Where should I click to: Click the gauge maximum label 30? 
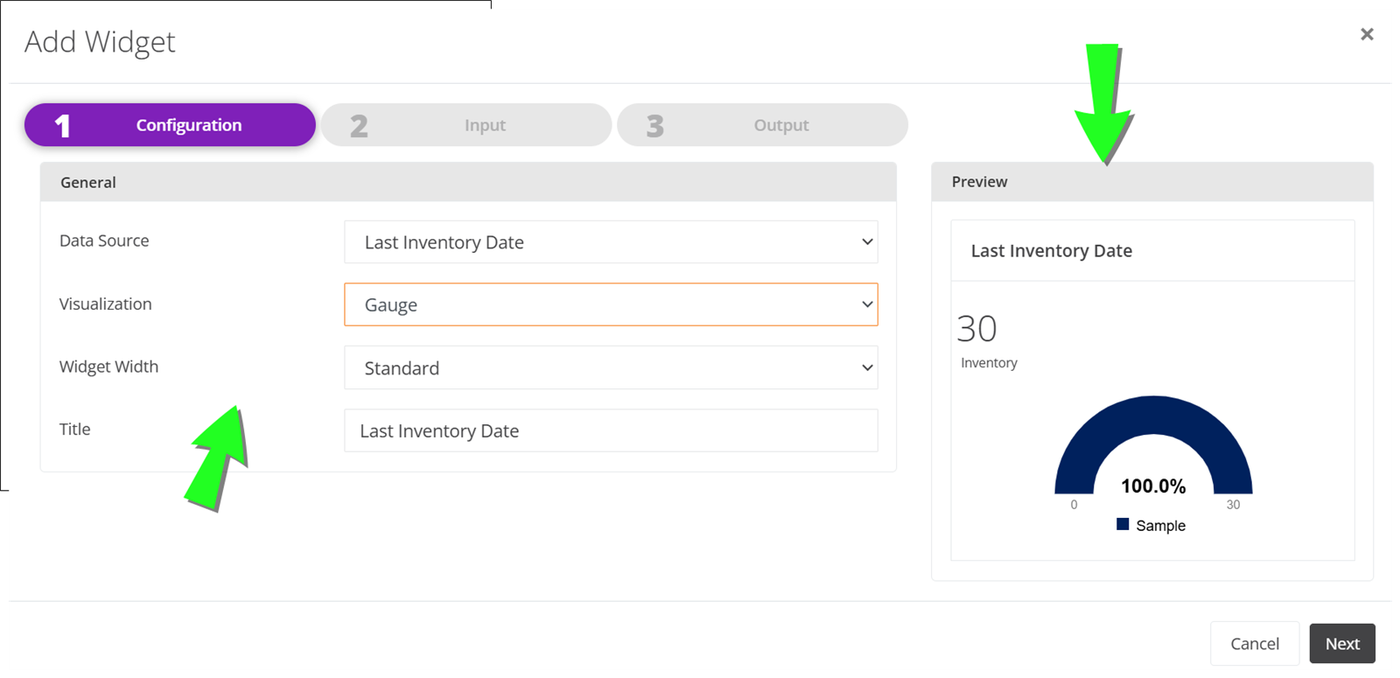click(1233, 505)
